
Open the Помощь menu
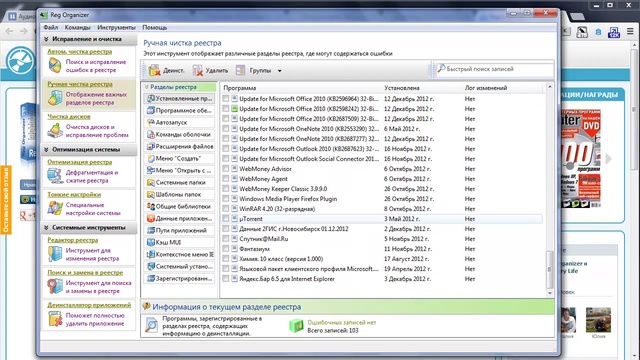point(155,27)
